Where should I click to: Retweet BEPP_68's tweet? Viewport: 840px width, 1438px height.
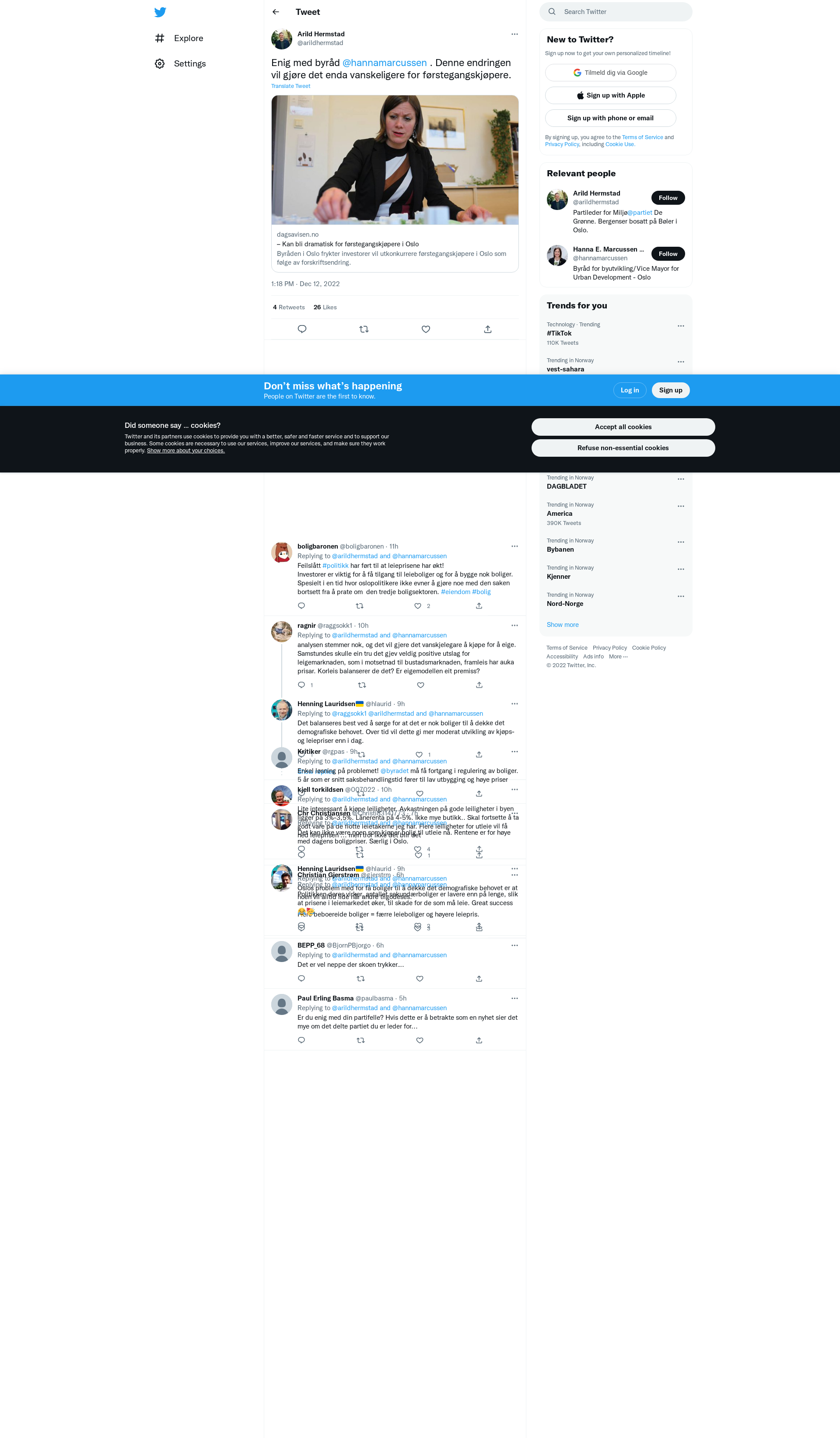(360, 979)
